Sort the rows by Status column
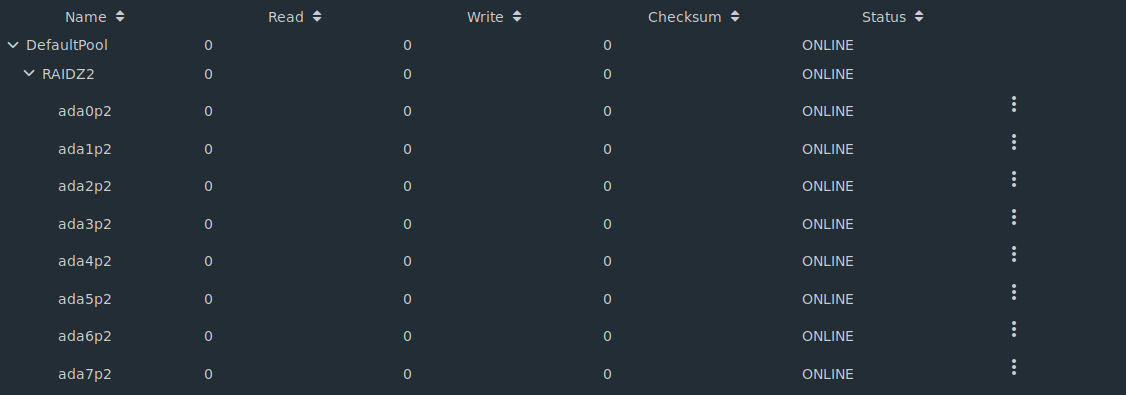This screenshot has height=395, width=1126. click(x=893, y=17)
